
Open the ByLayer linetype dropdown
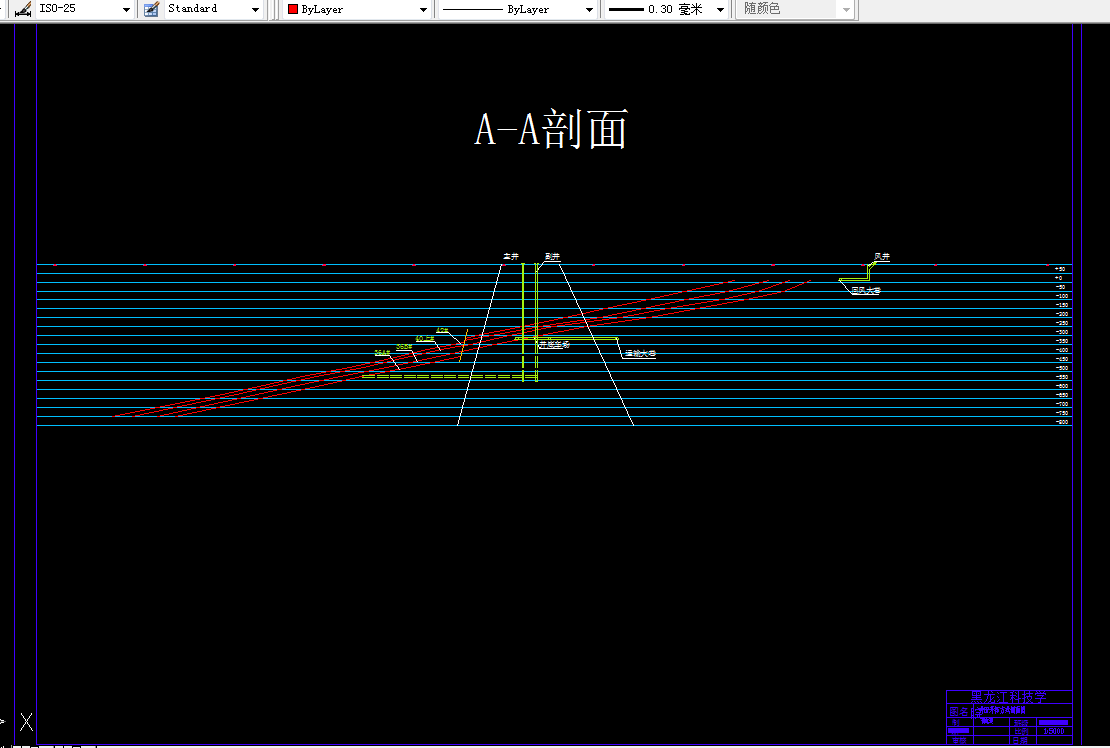[x=589, y=10]
